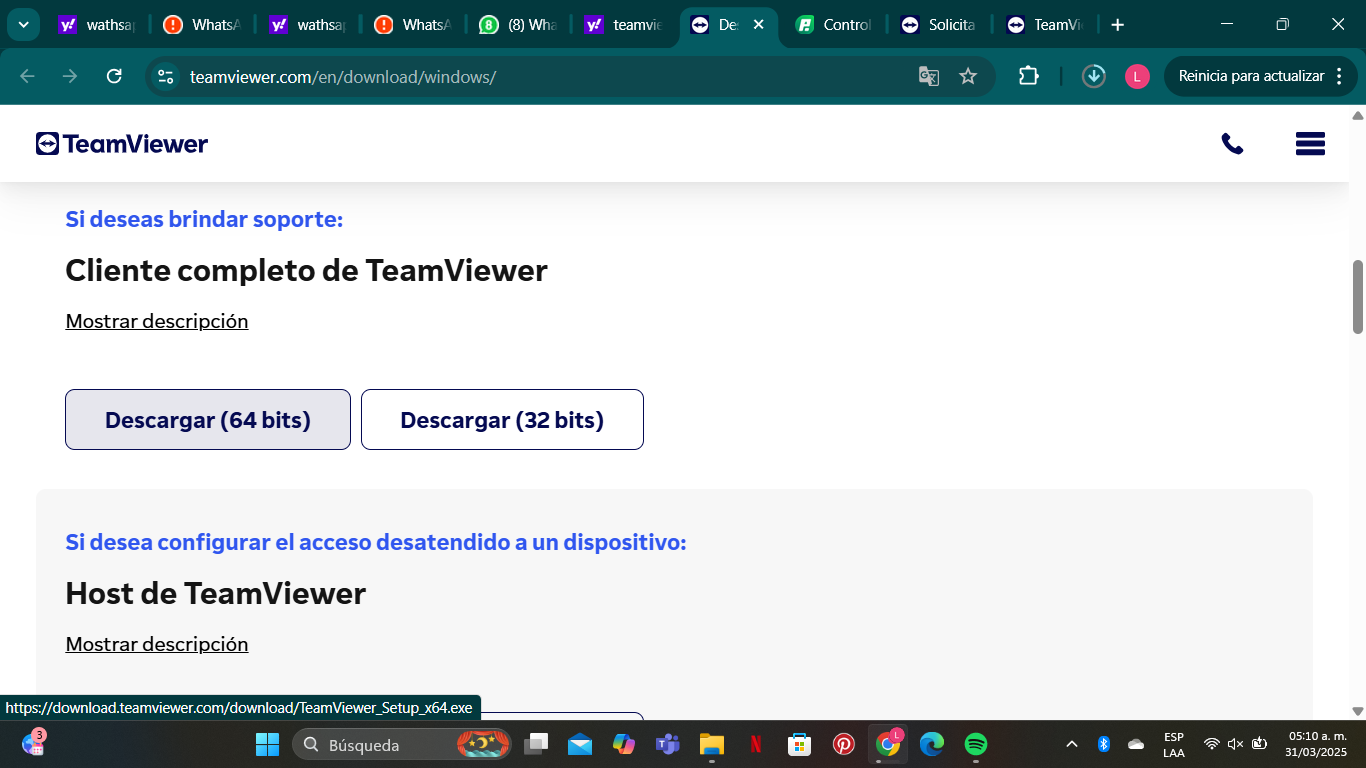
Task: Switch to the TeamVi tab
Action: (1045, 25)
